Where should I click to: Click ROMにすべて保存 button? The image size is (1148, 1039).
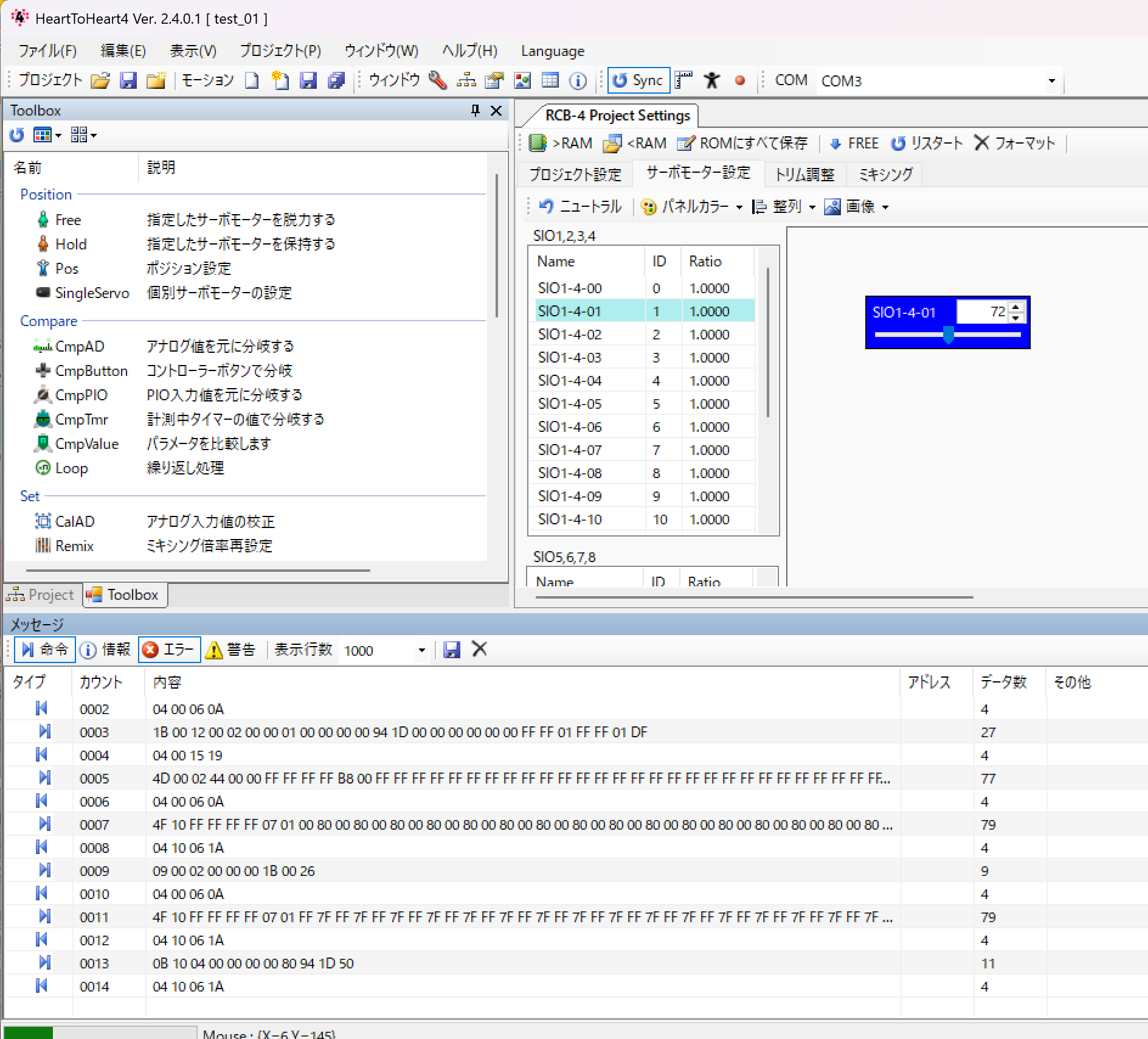(742, 143)
